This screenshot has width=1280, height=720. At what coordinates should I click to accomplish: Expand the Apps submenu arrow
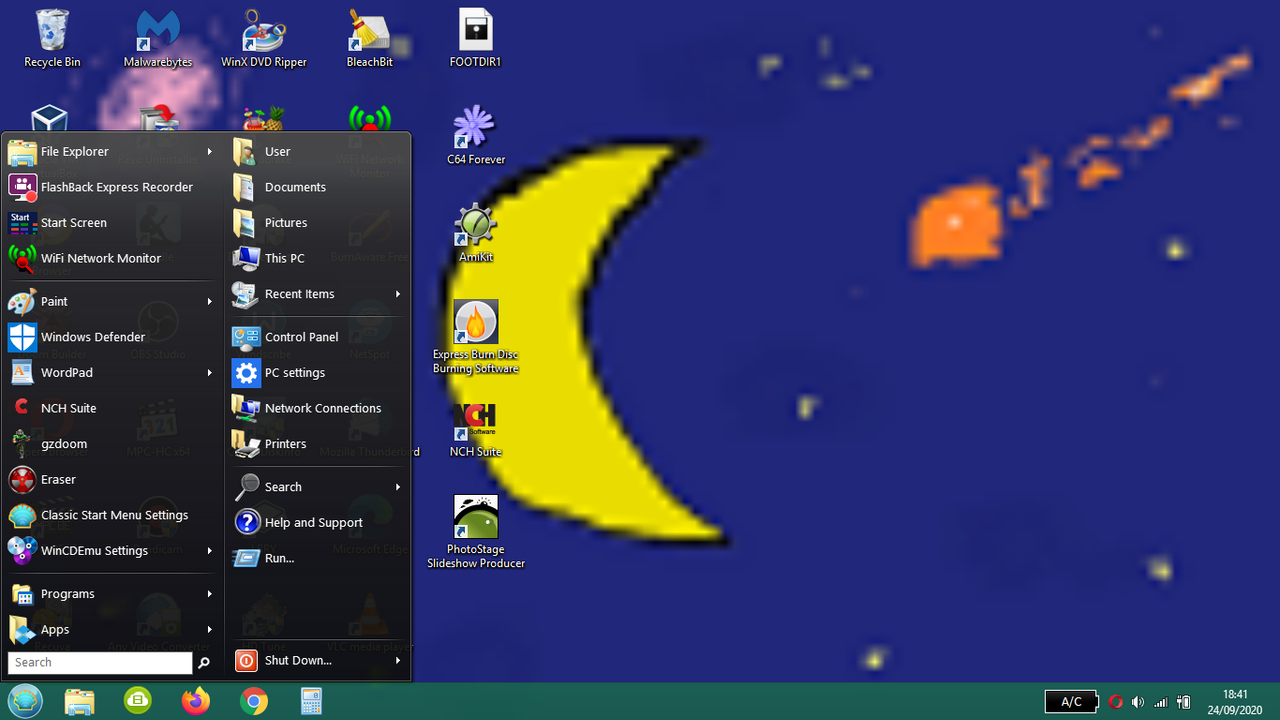click(210, 630)
